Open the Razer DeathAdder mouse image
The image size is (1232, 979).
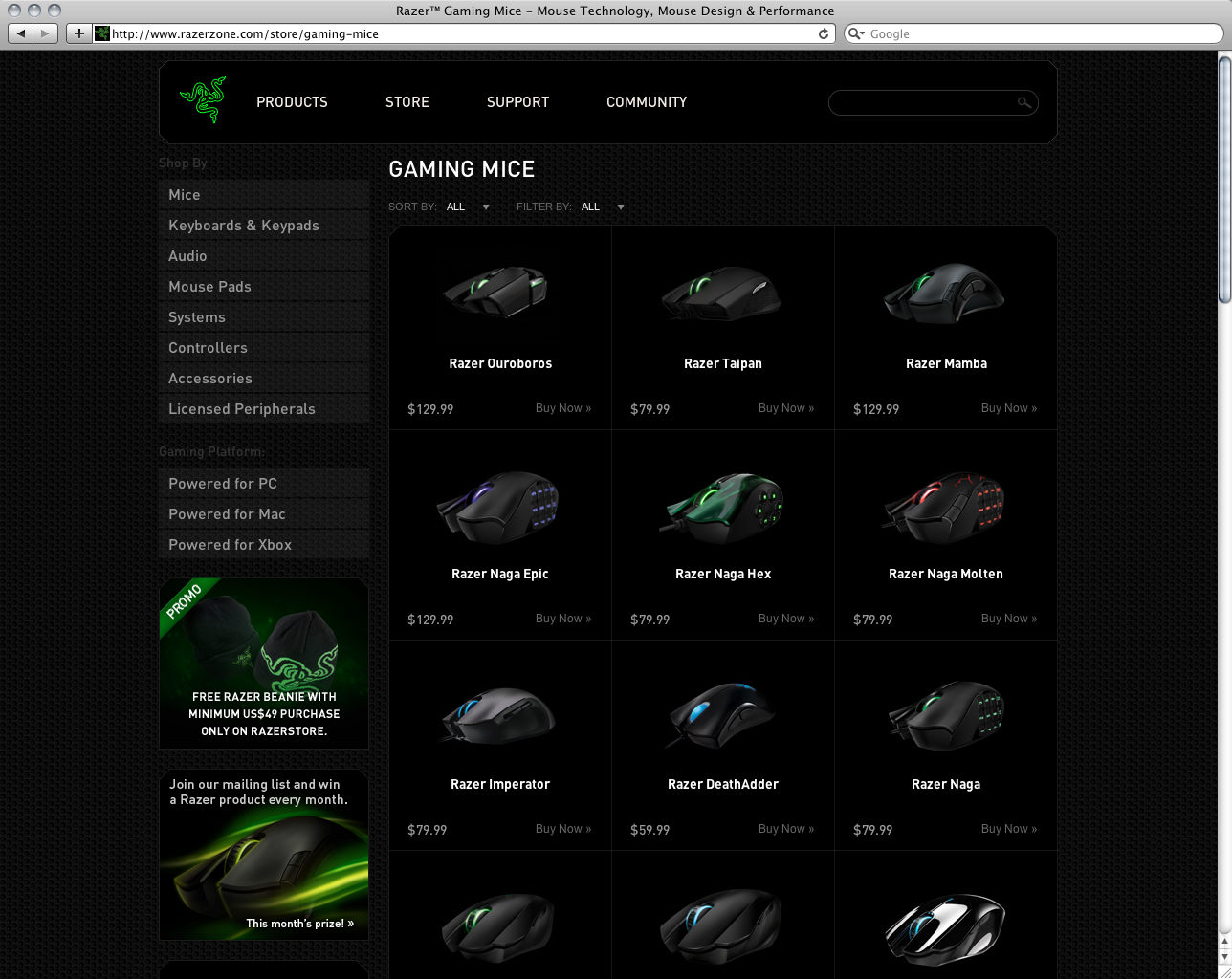pyautogui.click(x=722, y=713)
